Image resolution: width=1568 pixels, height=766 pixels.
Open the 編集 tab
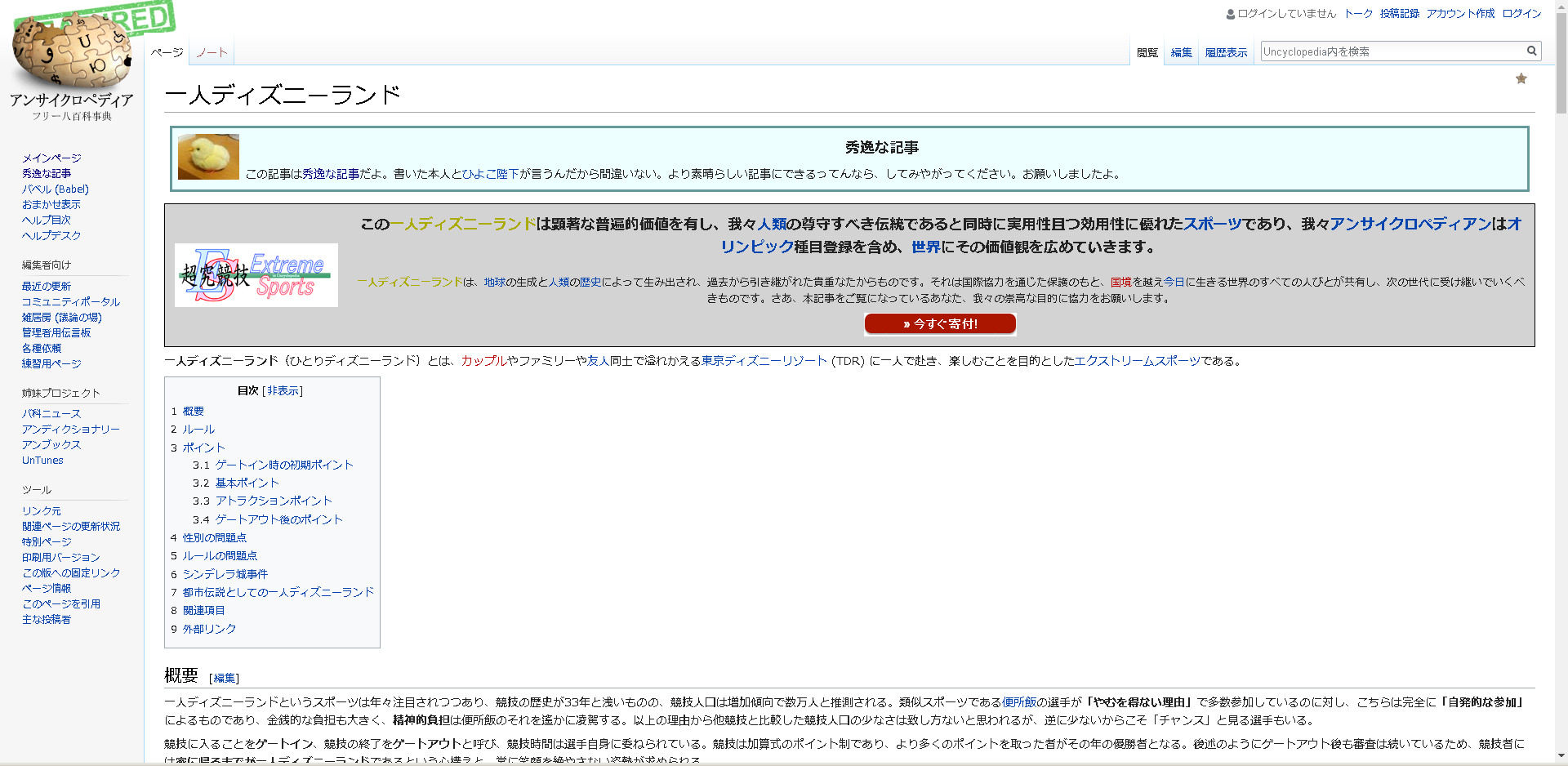click(1181, 52)
